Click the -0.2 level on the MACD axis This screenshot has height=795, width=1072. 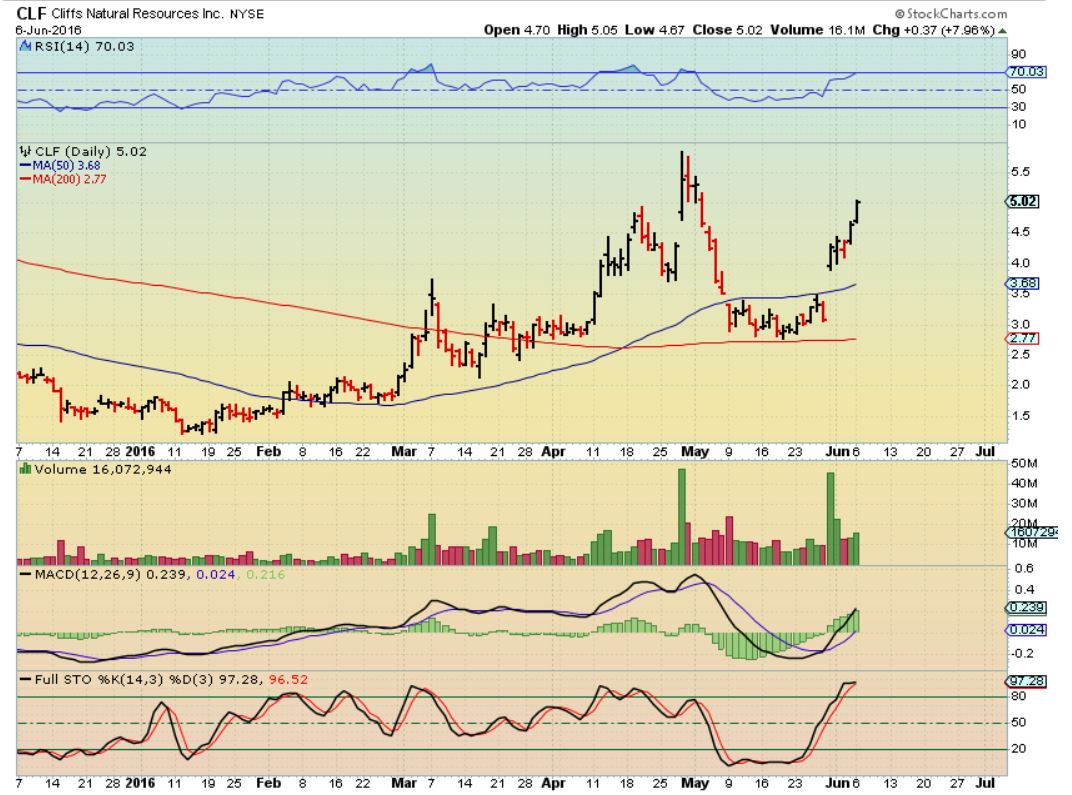1023,653
